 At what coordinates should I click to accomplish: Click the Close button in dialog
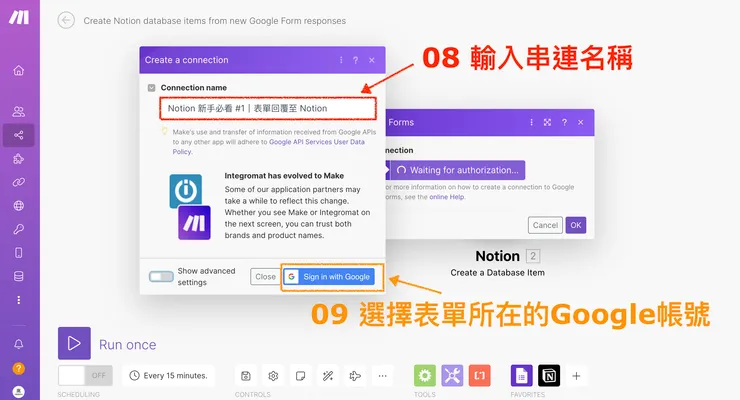tap(265, 277)
